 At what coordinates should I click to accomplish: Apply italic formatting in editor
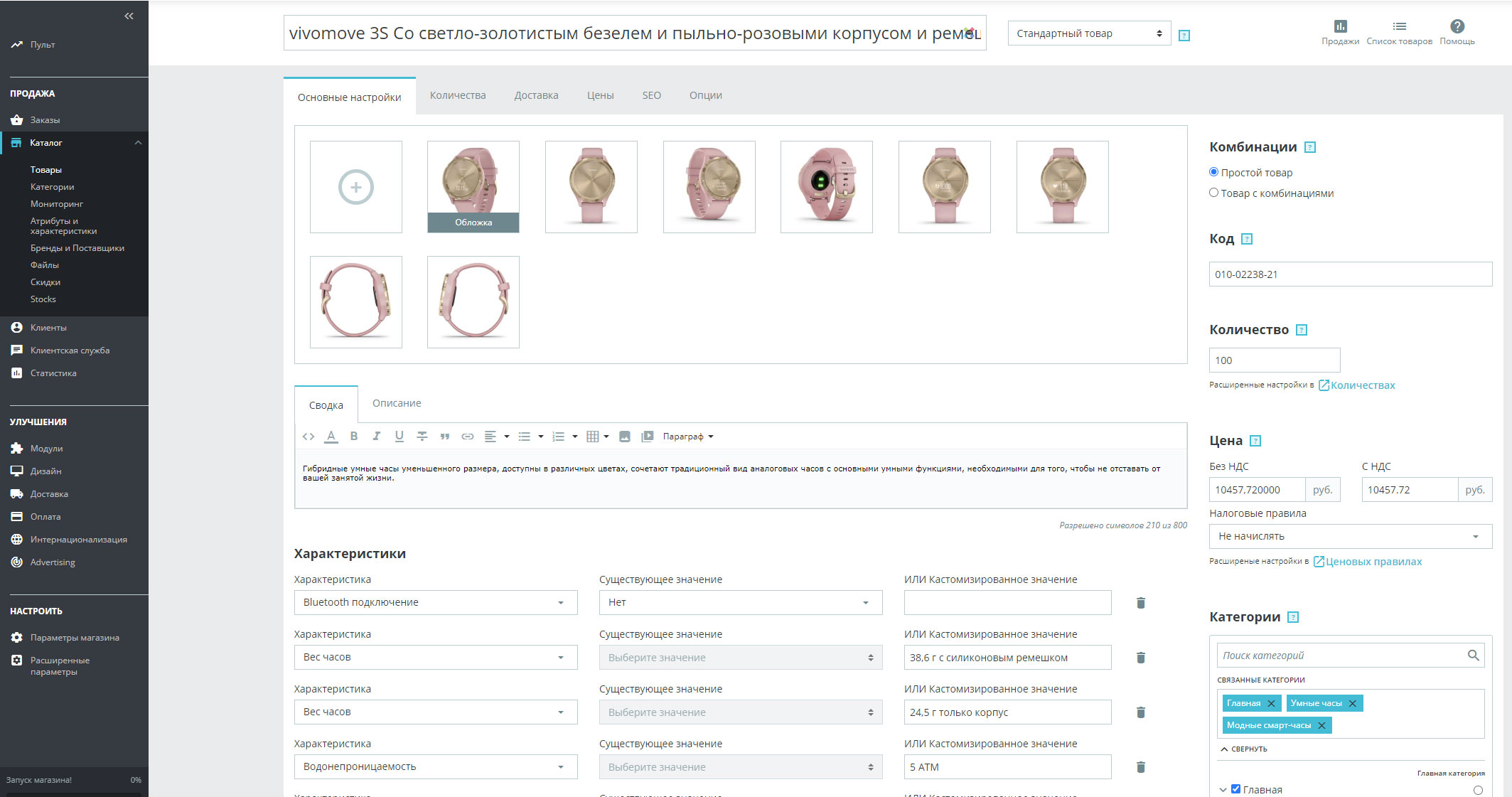tap(377, 437)
